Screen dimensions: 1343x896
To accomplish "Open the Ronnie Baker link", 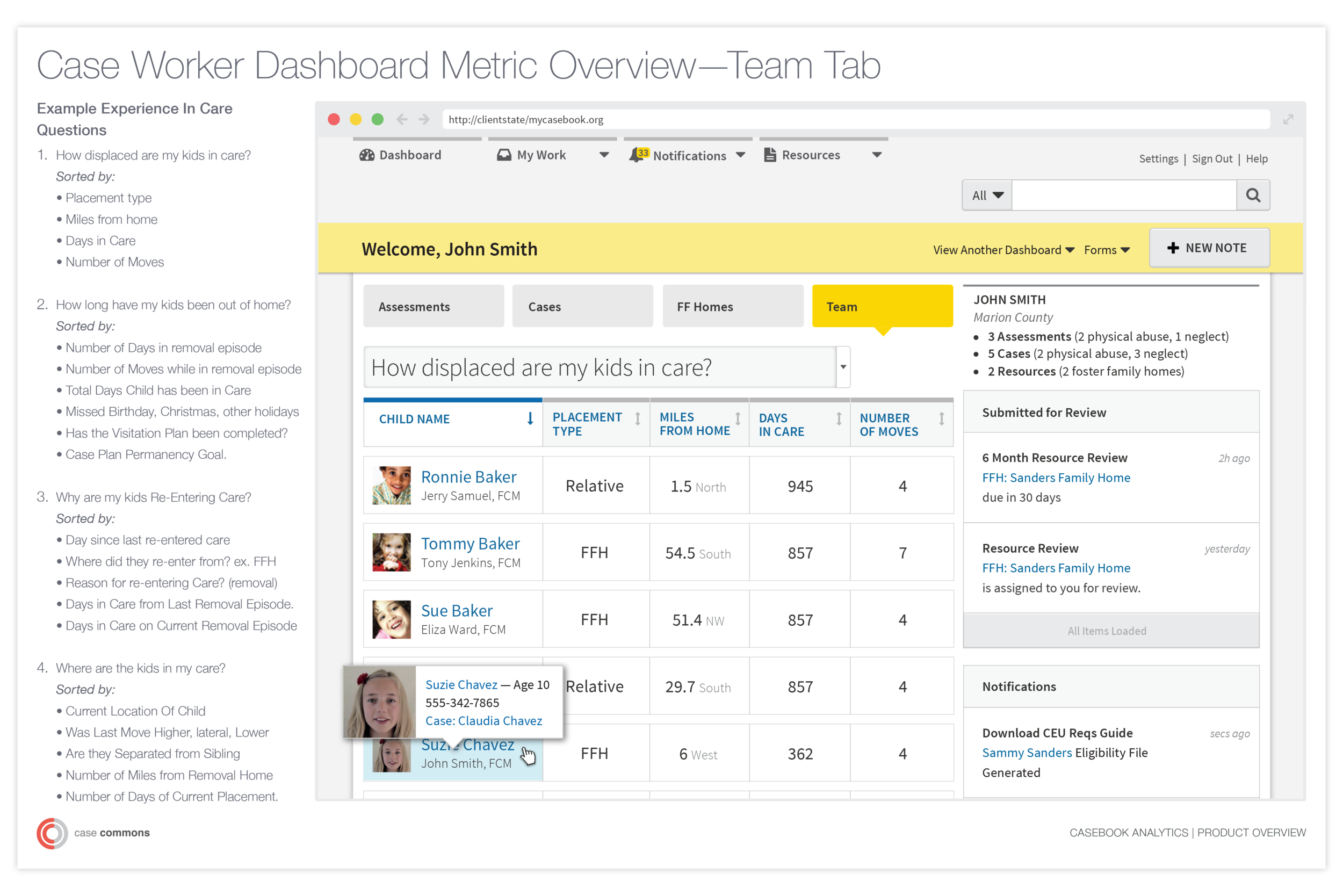I will point(468,476).
